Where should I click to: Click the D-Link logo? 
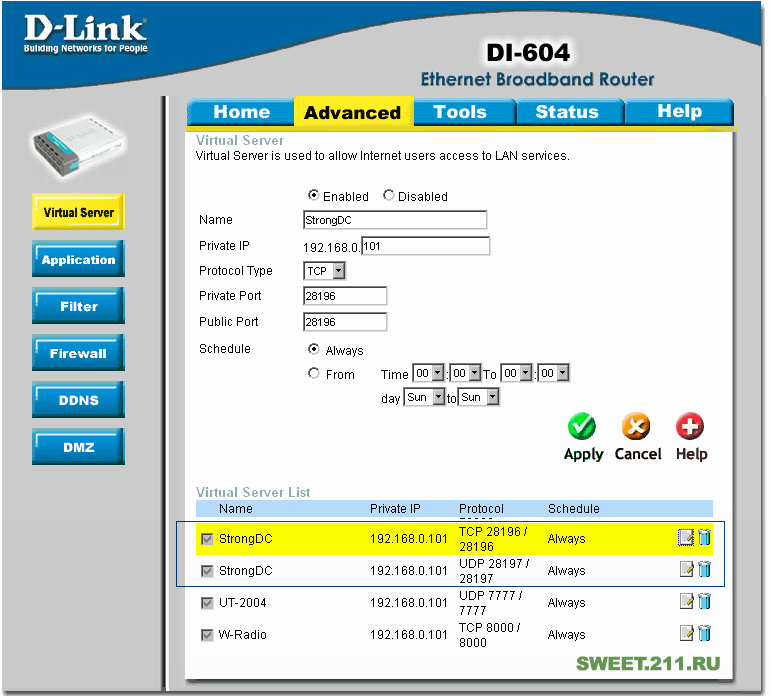coord(85,33)
